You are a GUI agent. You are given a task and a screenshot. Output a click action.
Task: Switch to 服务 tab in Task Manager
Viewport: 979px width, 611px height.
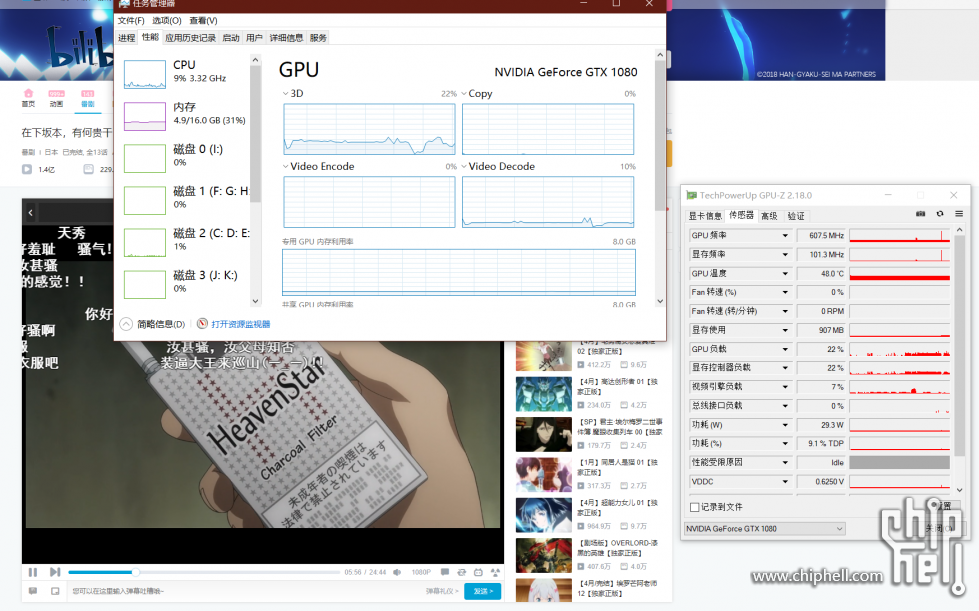[318, 38]
